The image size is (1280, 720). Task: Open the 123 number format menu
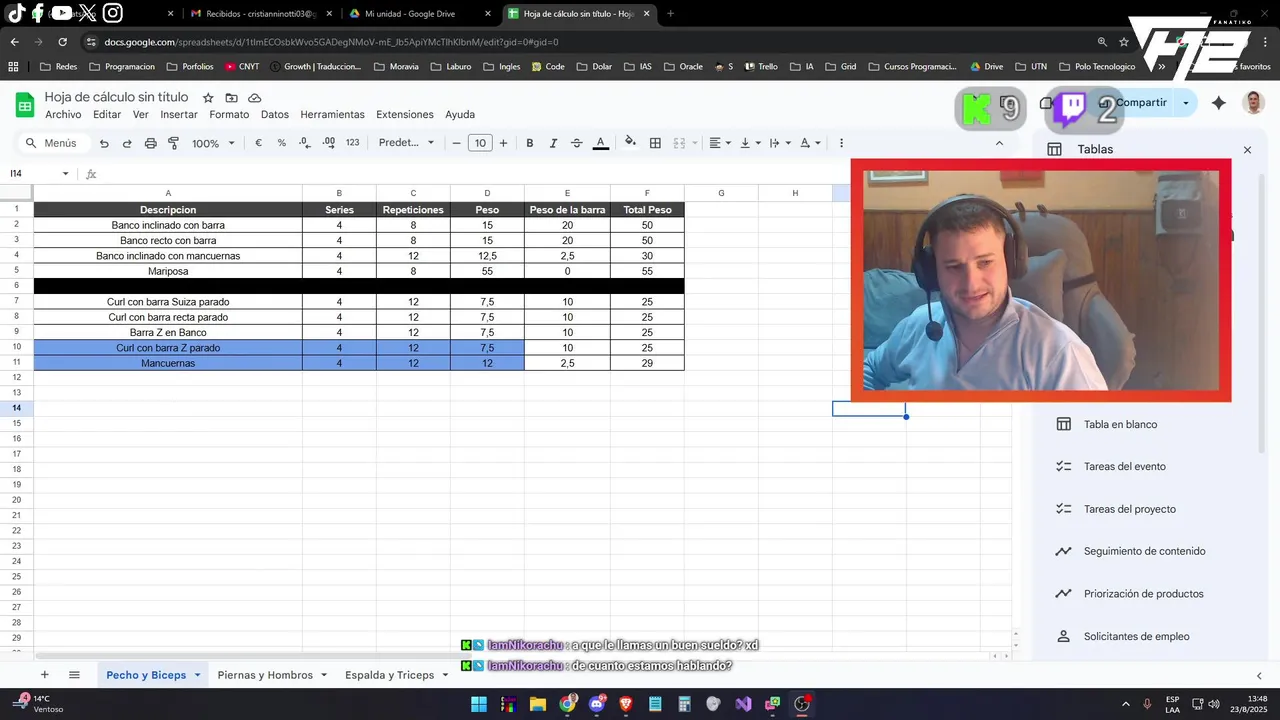[x=352, y=143]
